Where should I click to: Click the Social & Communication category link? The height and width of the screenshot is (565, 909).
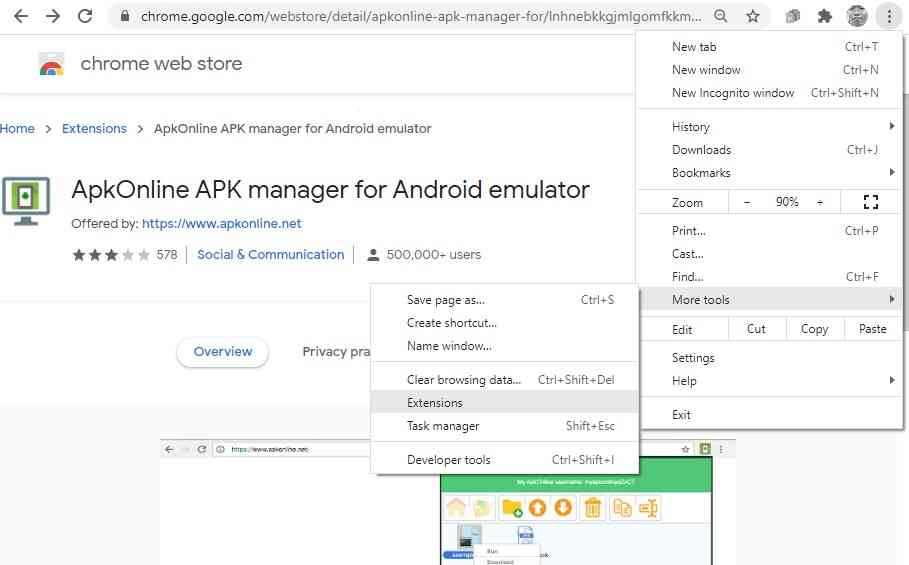(x=270, y=255)
